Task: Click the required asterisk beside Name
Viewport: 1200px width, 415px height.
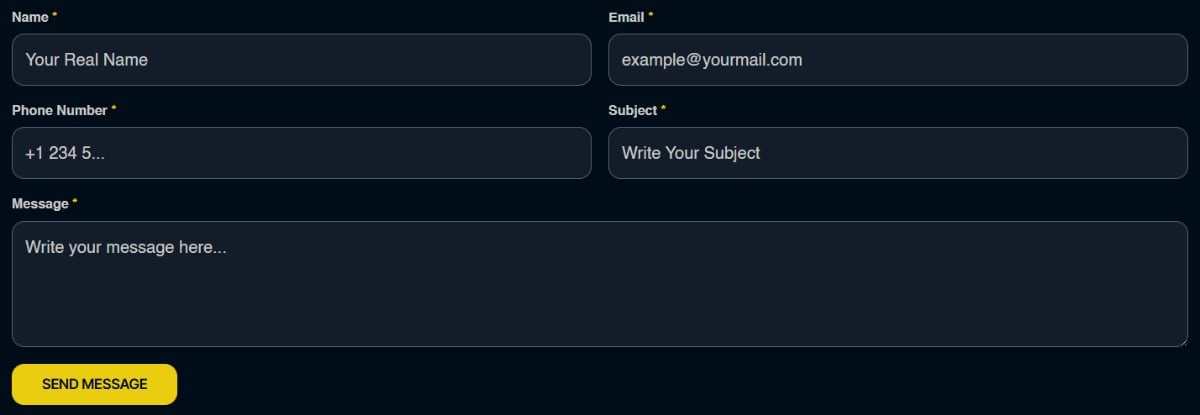Action: click(x=54, y=15)
